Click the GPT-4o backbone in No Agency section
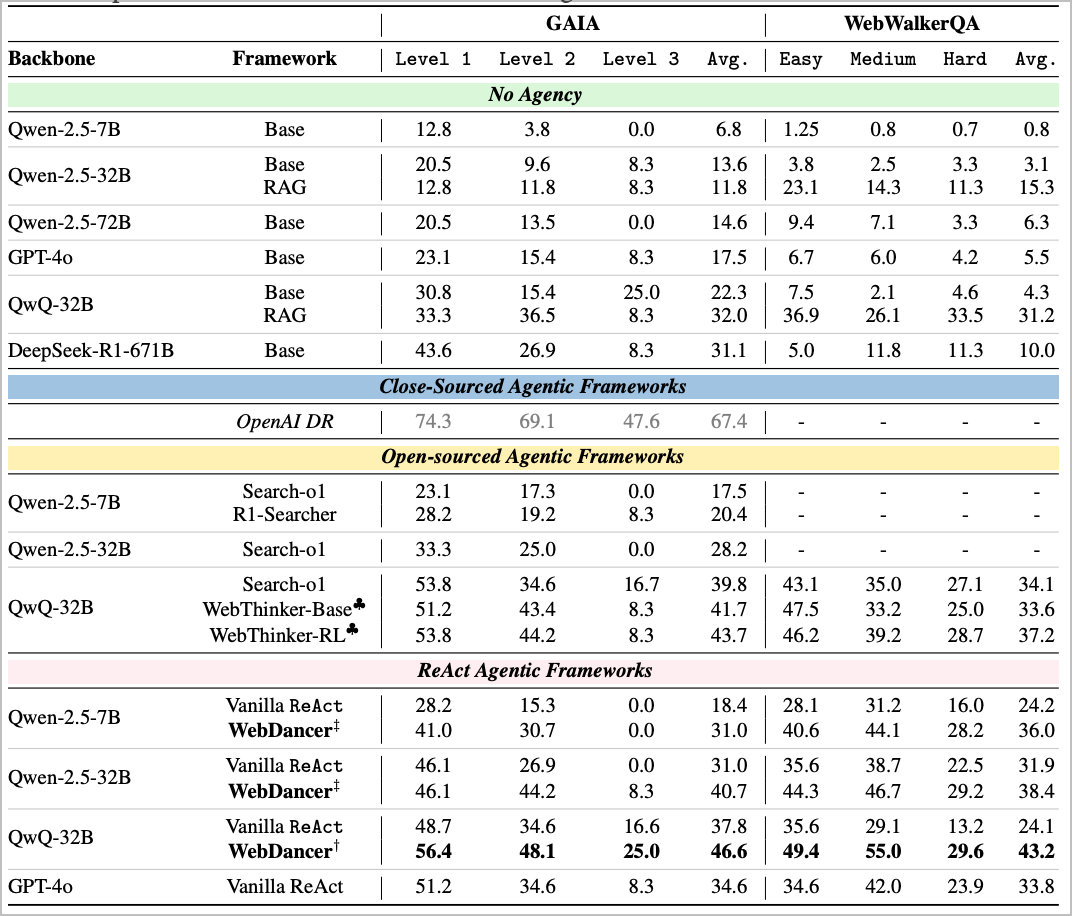 click(40, 257)
